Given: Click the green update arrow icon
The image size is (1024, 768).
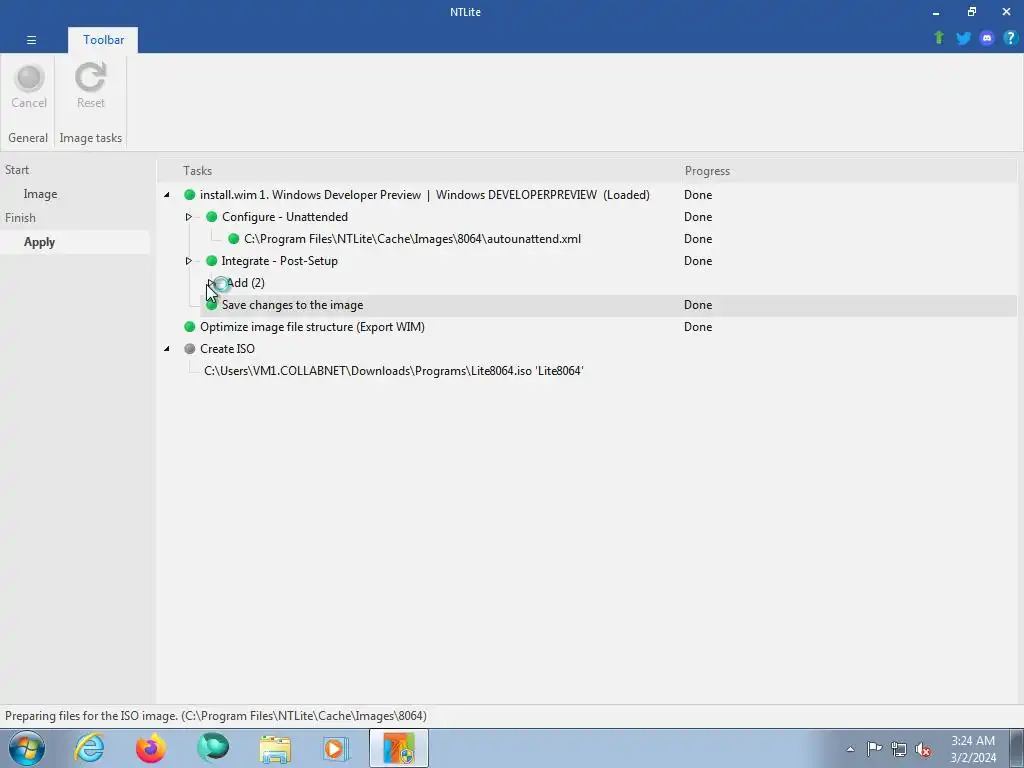Looking at the screenshot, I should tap(938, 38).
